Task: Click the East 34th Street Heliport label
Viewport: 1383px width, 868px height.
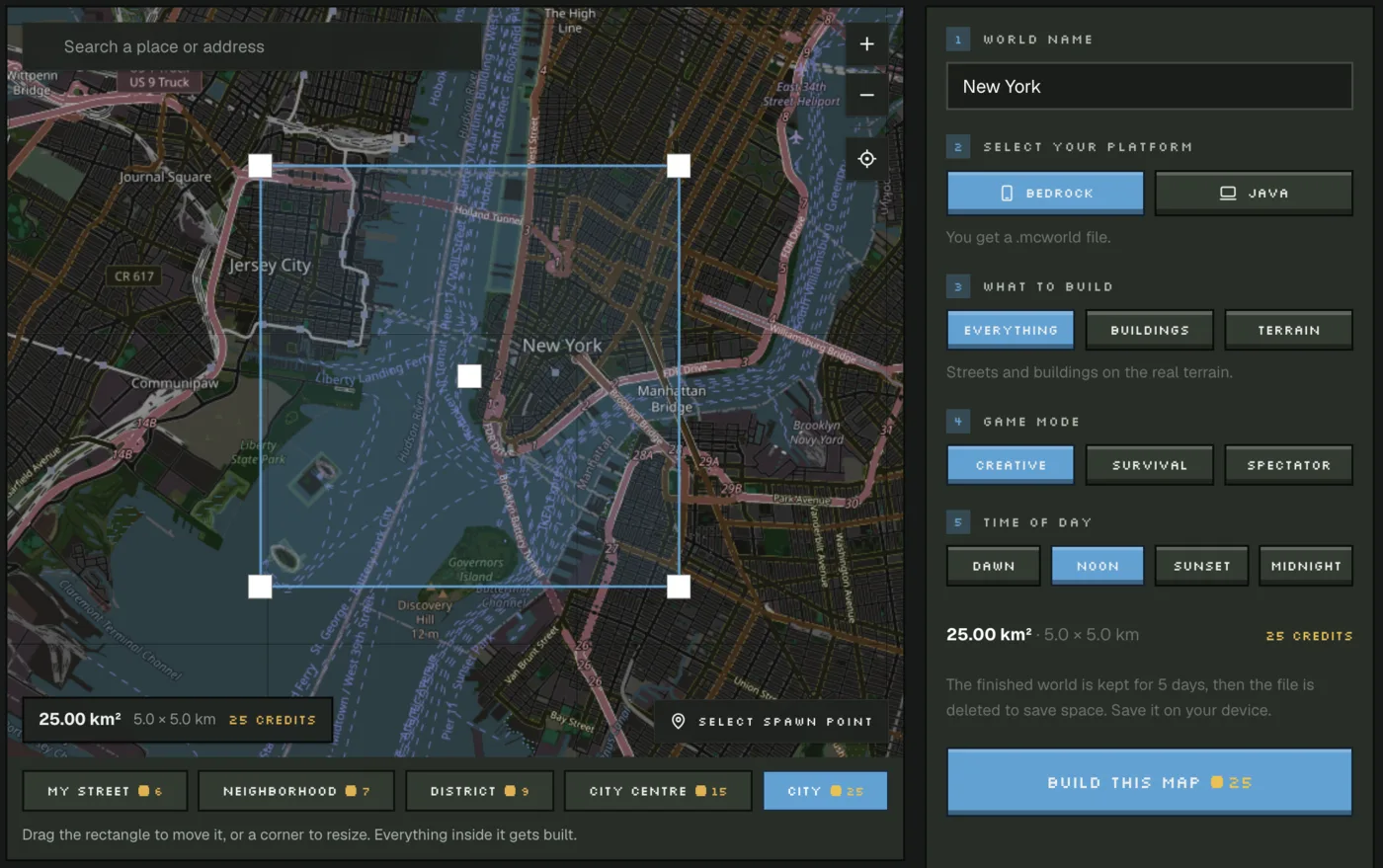Action: tap(801, 94)
